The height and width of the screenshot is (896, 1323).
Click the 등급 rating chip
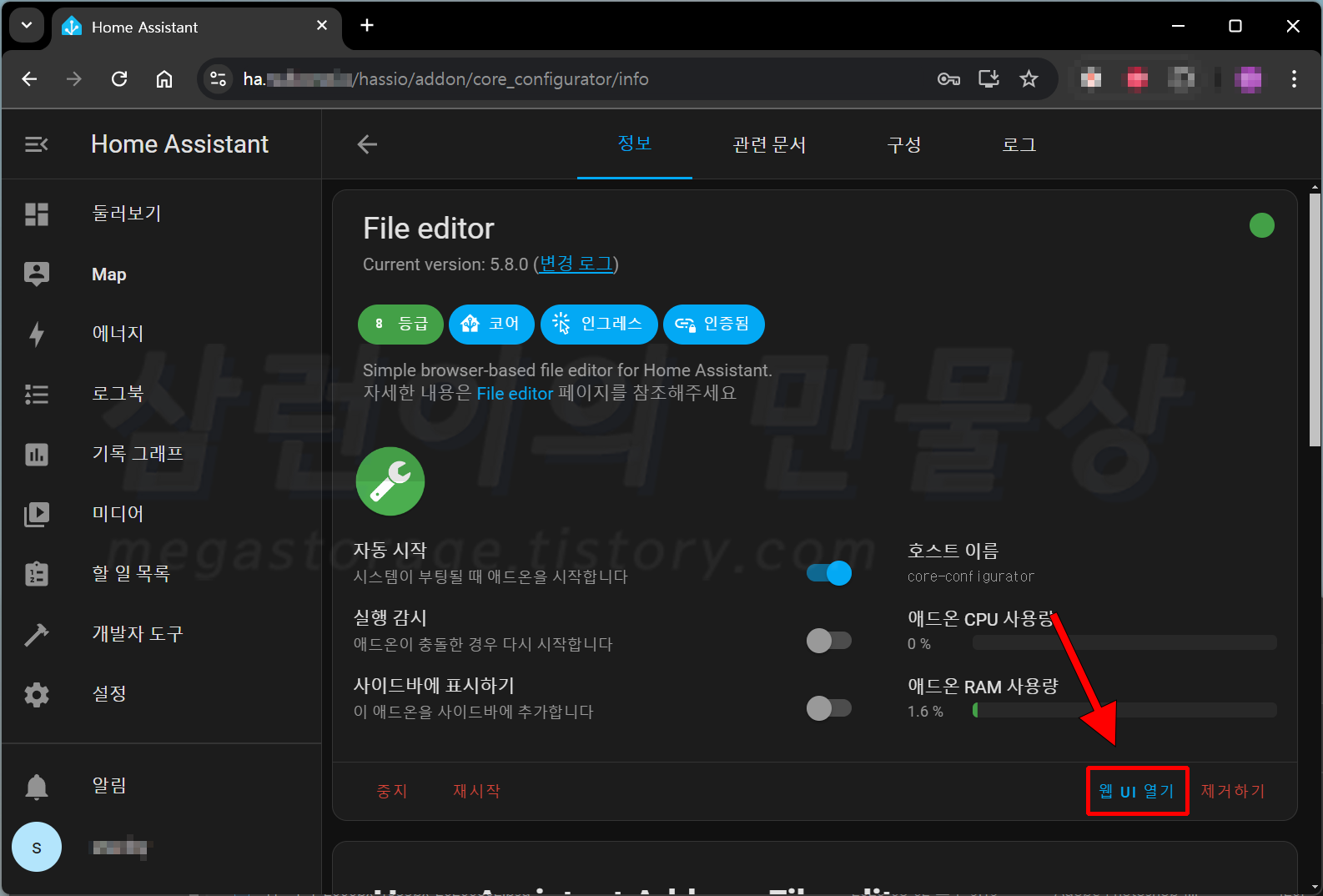click(401, 325)
